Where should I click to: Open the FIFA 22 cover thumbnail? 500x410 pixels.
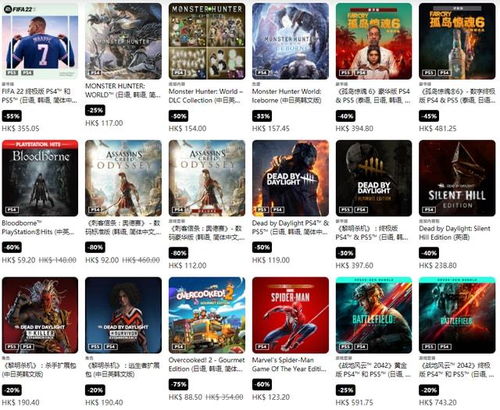[x=40, y=41]
